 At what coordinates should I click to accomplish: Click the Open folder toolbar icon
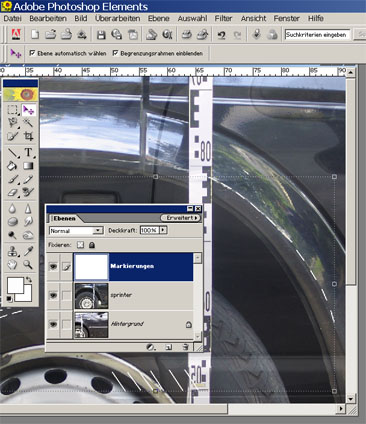50,34
